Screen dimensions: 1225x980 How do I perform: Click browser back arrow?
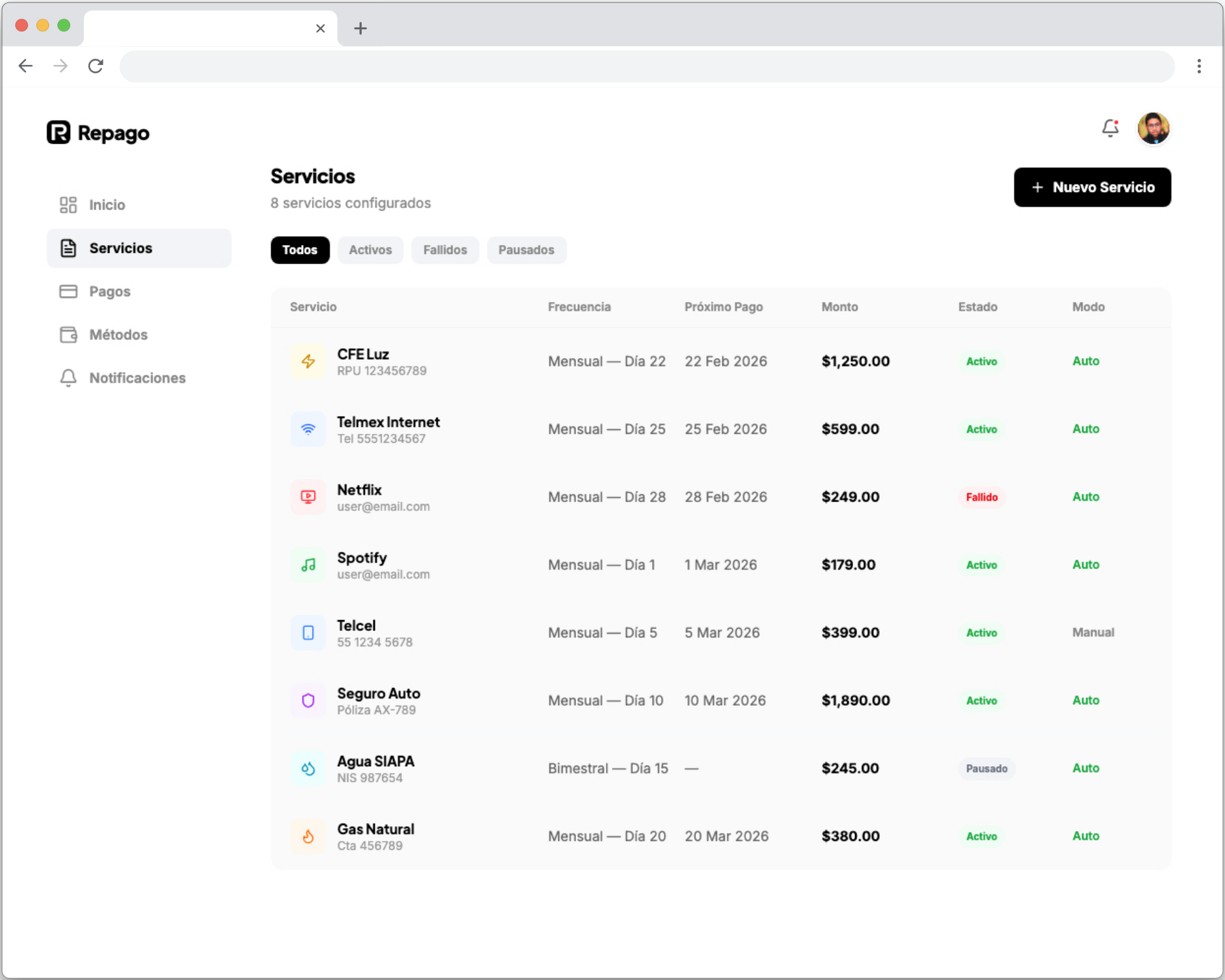pos(26,66)
